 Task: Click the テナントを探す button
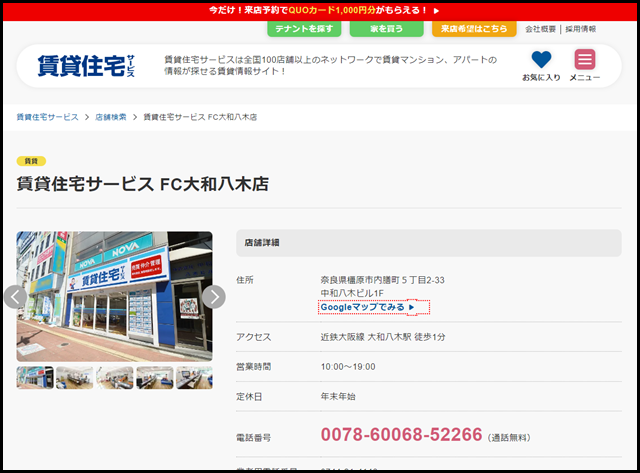pos(304,29)
